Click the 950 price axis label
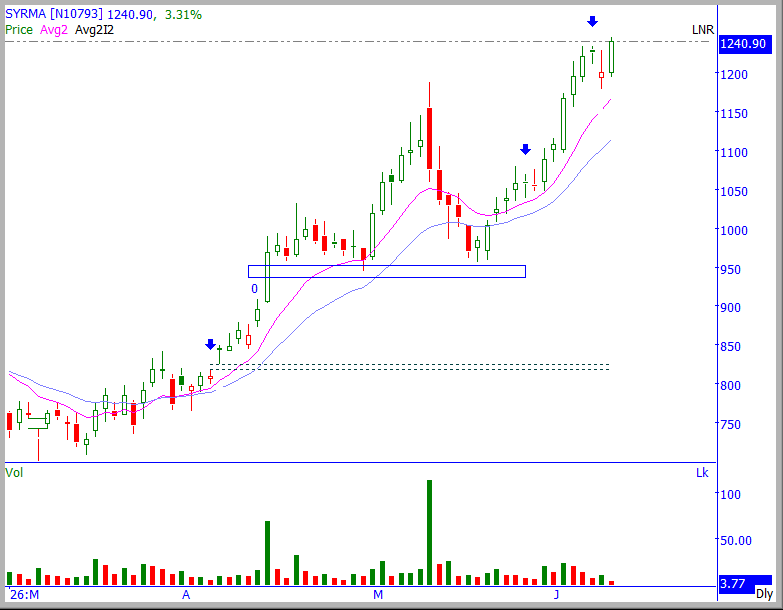 pyautogui.click(x=730, y=269)
